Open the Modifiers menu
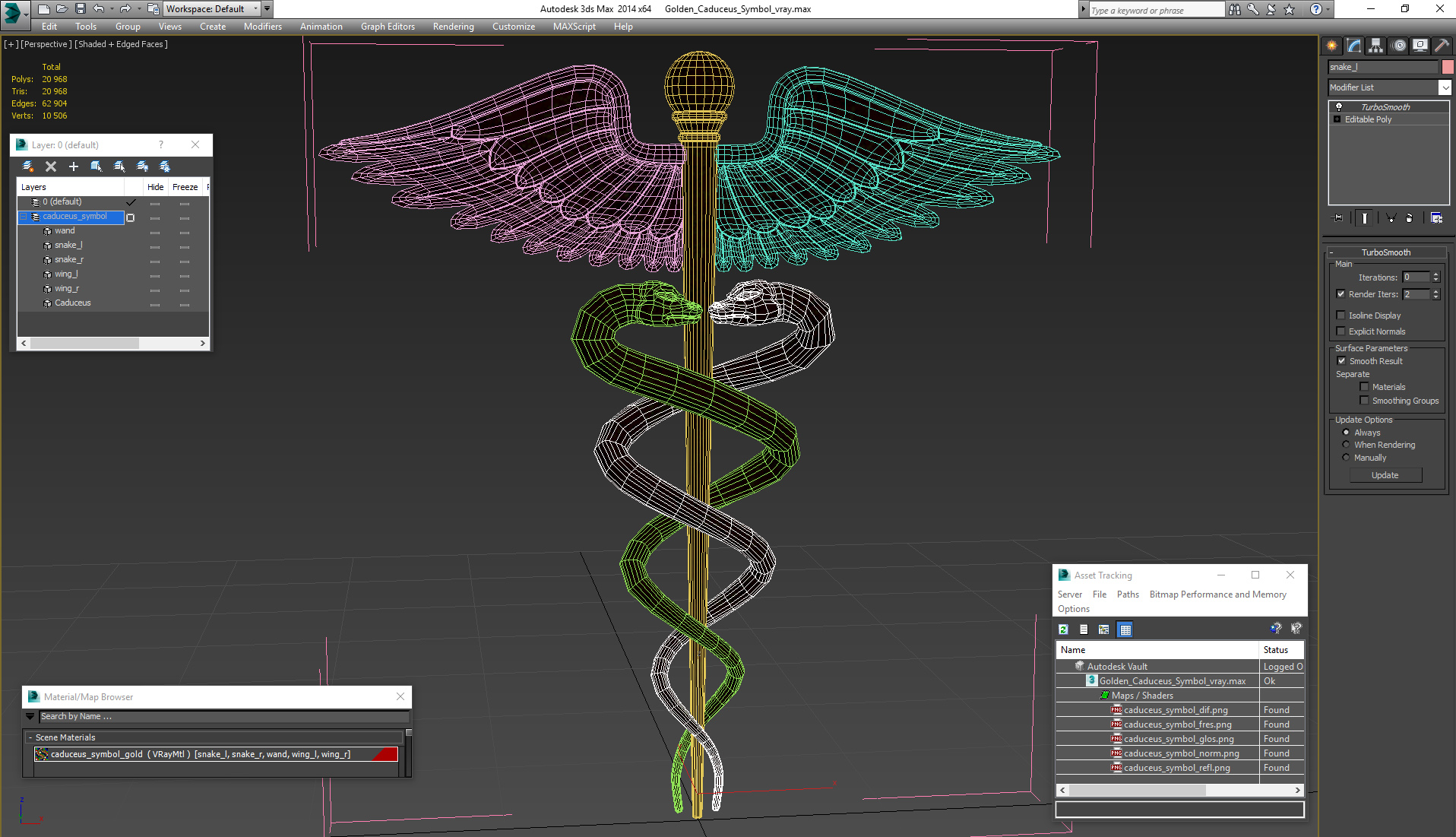Screen dimensions: 1456x837 point(262,27)
